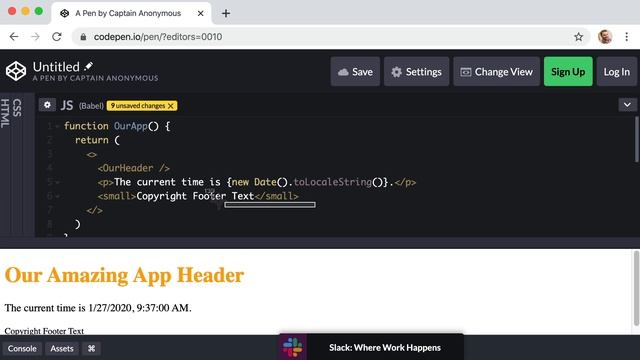Open the Chrome three-dot menu
640x360 pixels.
pos(627,37)
